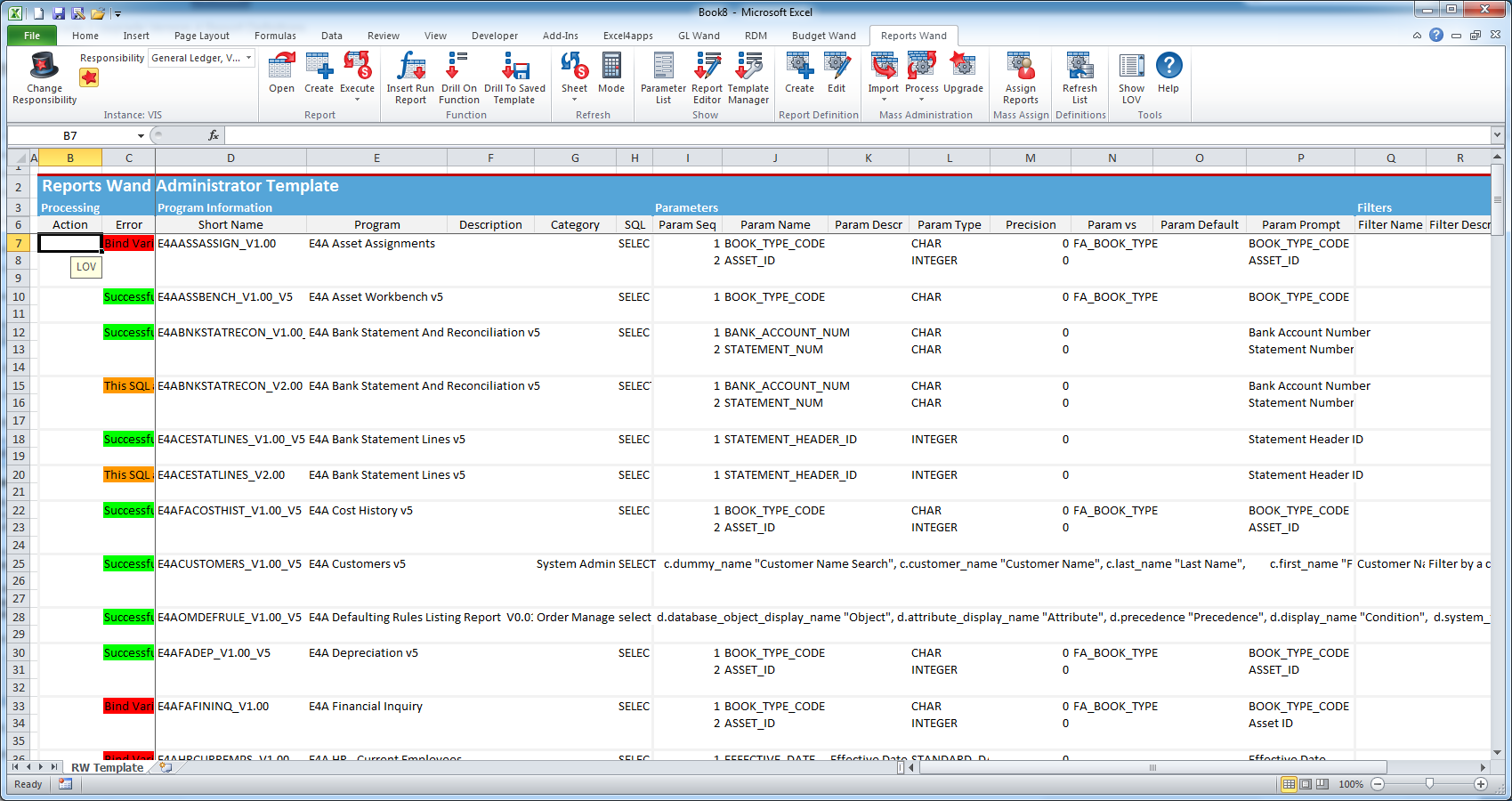Customize Quick Access Toolbar dropdown
The width and height of the screenshot is (1512, 801).
pos(117,13)
